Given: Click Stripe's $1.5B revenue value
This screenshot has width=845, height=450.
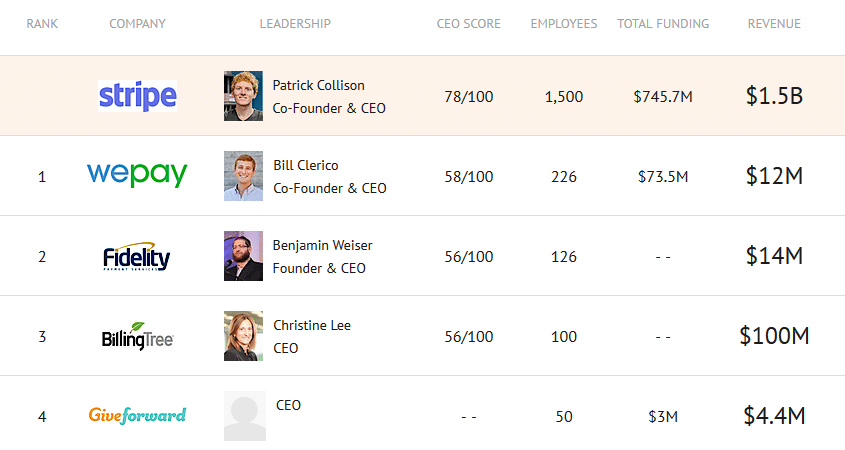Looking at the screenshot, I should (x=774, y=96).
